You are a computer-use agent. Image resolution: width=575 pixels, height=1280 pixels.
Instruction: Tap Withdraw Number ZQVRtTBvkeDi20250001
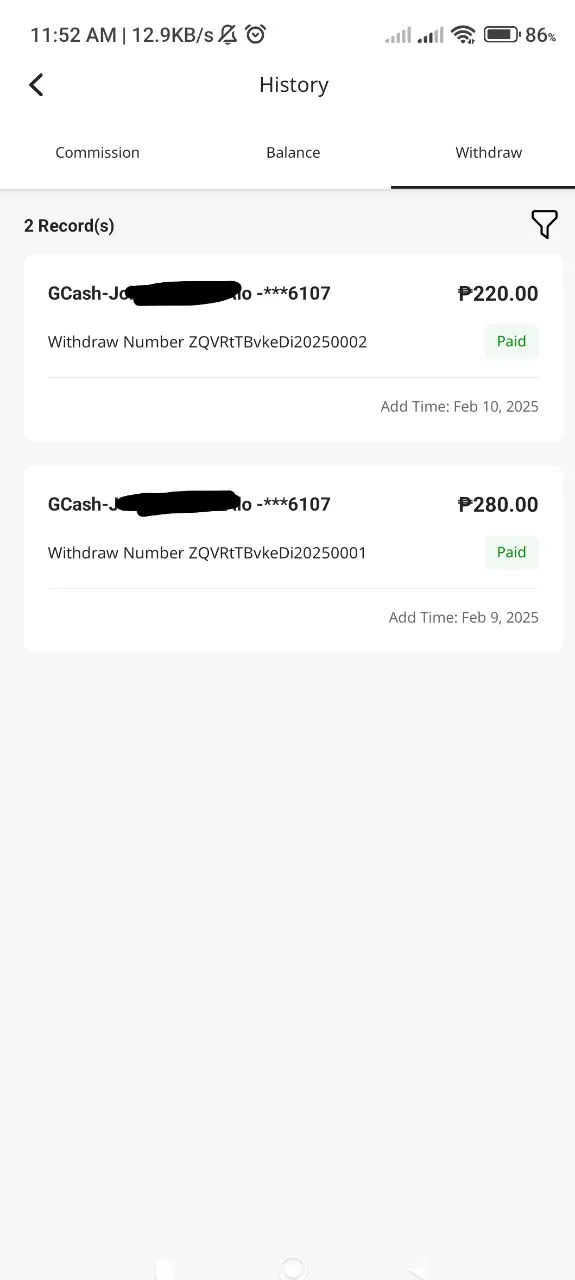point(207,553)
